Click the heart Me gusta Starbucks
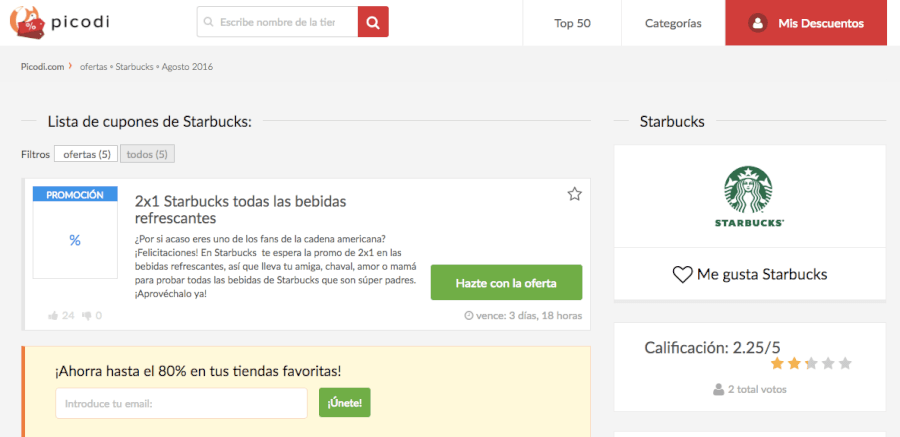Screen dimensions: 900x437 [x=683, y=274]
